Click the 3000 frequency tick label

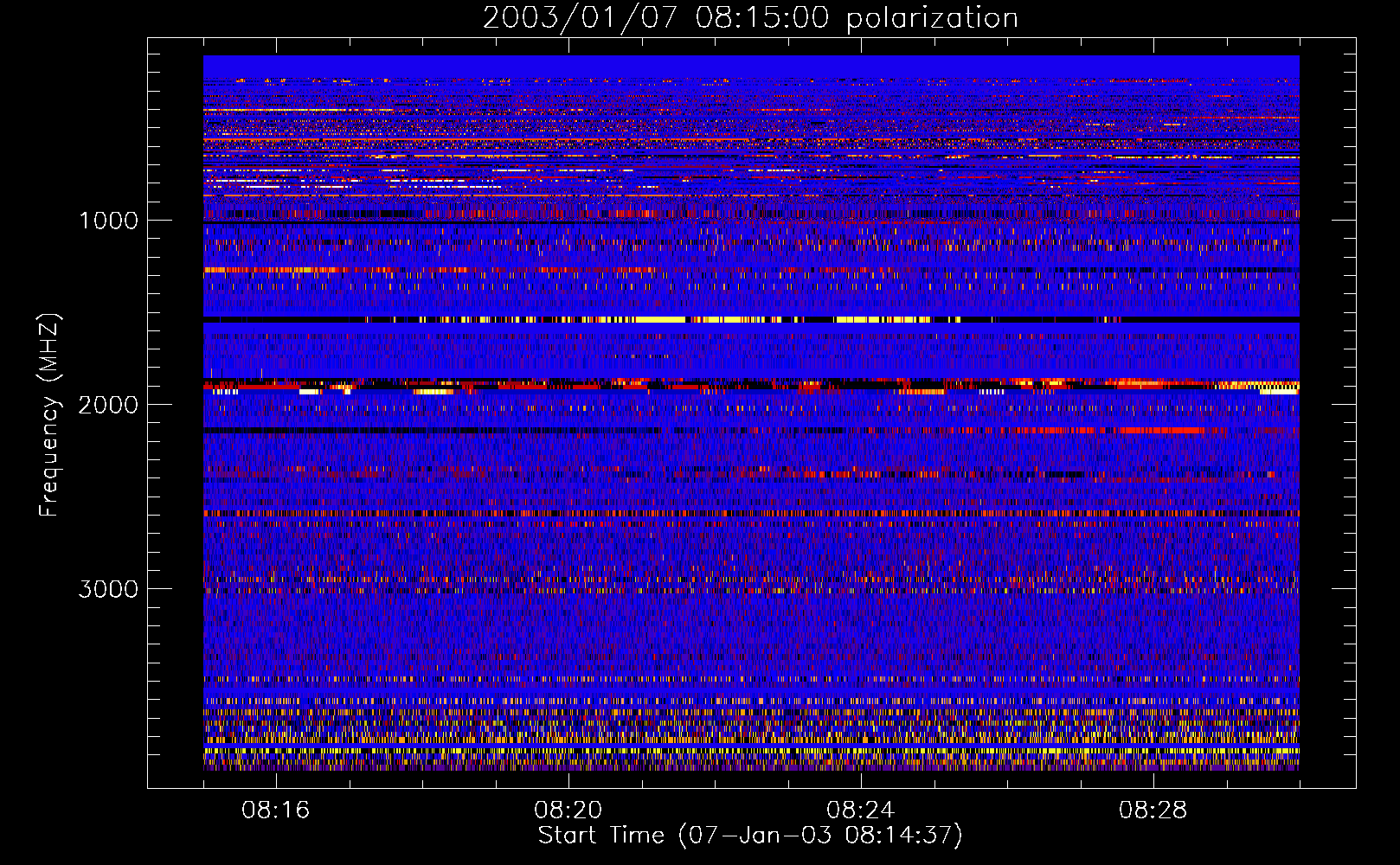coord(108,589)
